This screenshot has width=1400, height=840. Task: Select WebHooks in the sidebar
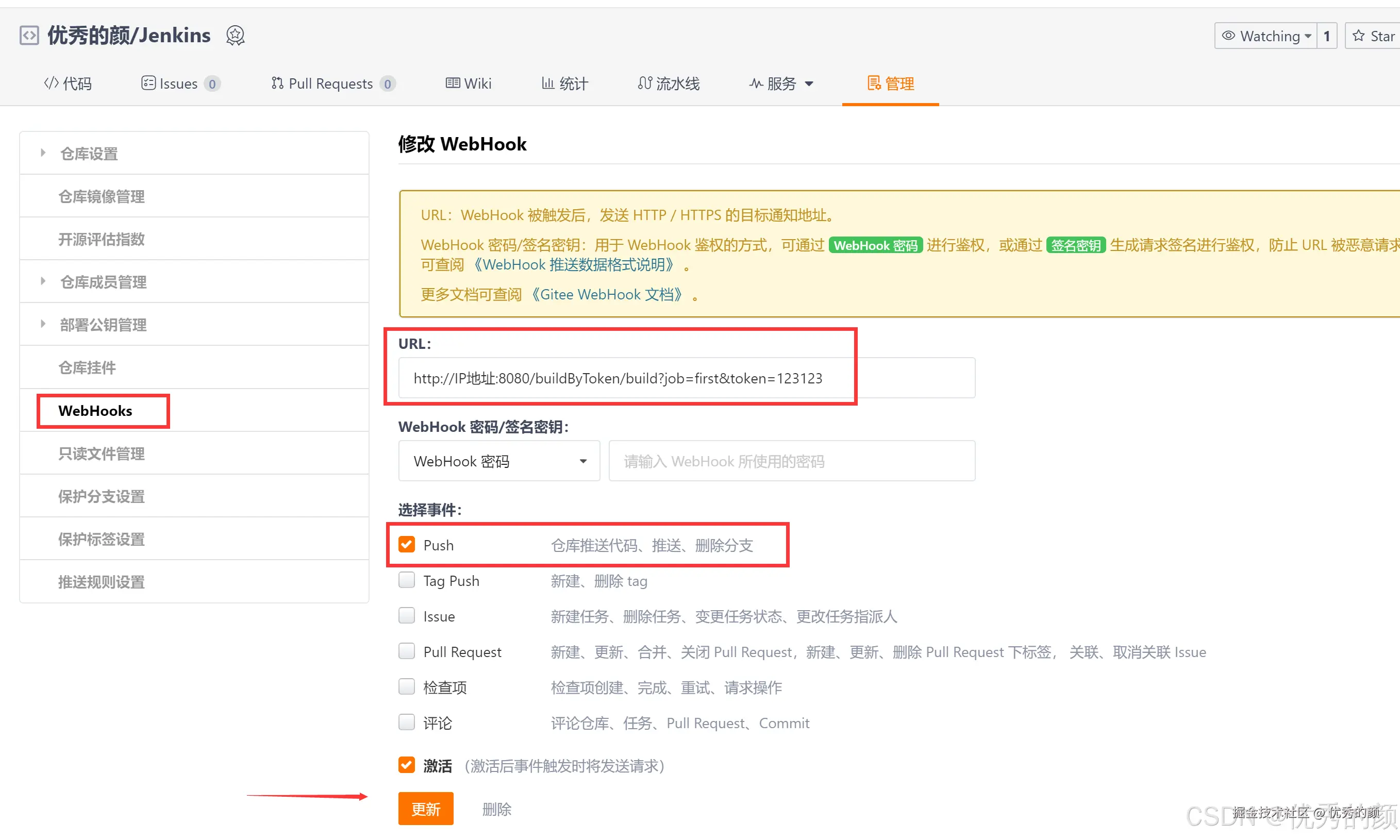tap(95, 411)
